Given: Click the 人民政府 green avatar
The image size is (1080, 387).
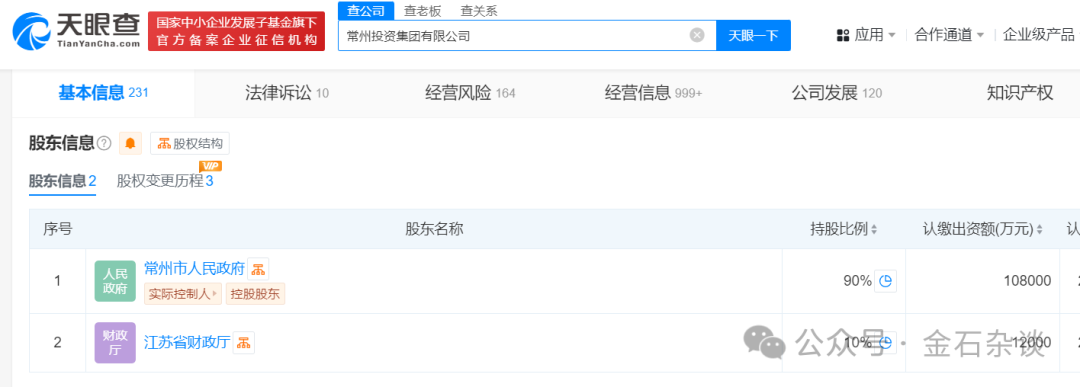Looking at the screenshot, I should [x=115, y=281].
